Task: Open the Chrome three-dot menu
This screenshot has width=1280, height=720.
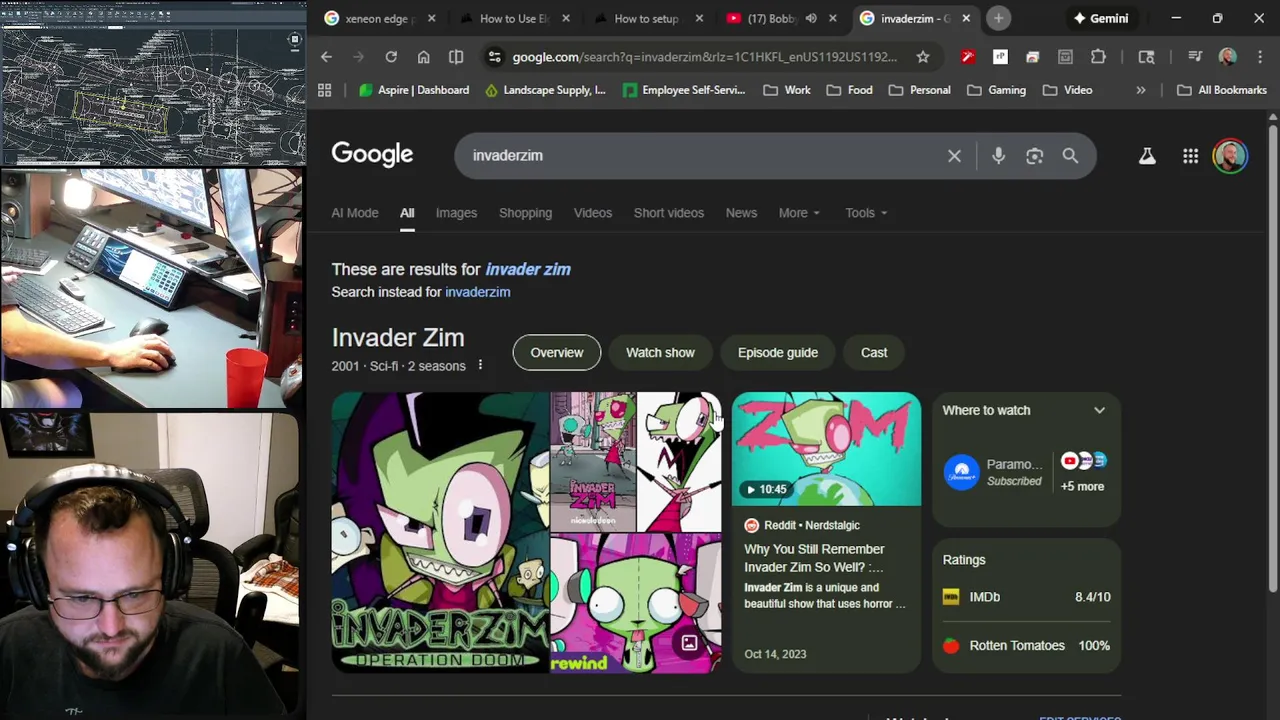Action: coord(1258,57)
